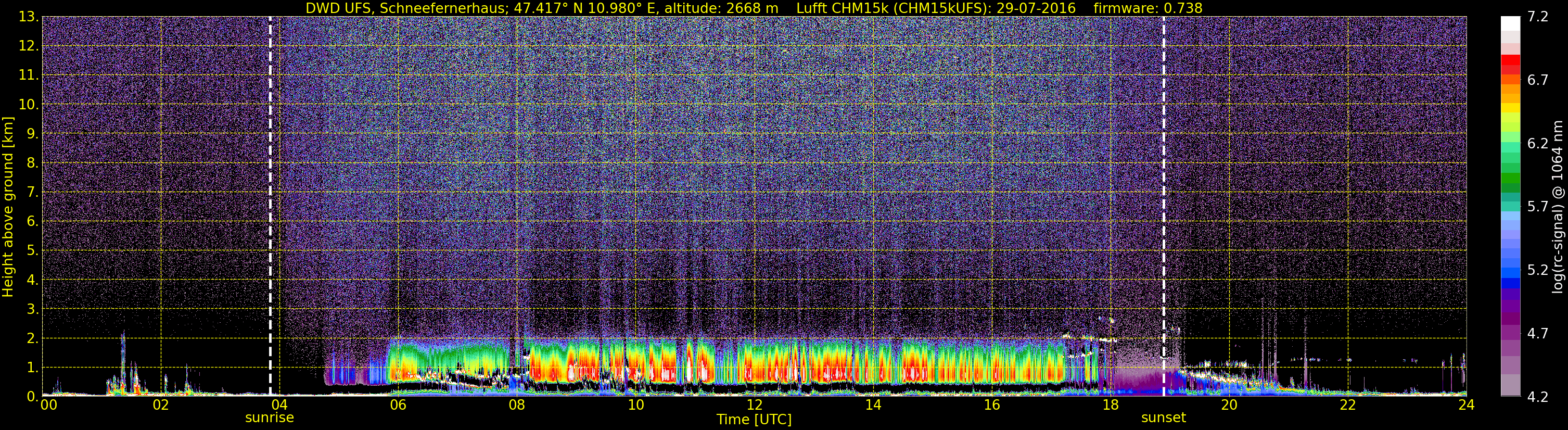Click the time axis label '20'
1568x430 pixels.
[1229, 405]
